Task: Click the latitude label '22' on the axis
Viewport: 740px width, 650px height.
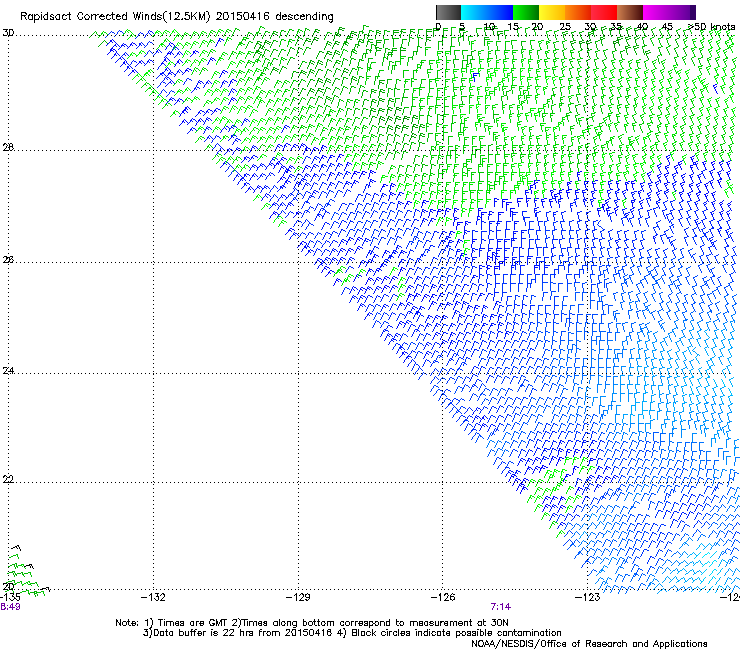Action: pos(8,479)
